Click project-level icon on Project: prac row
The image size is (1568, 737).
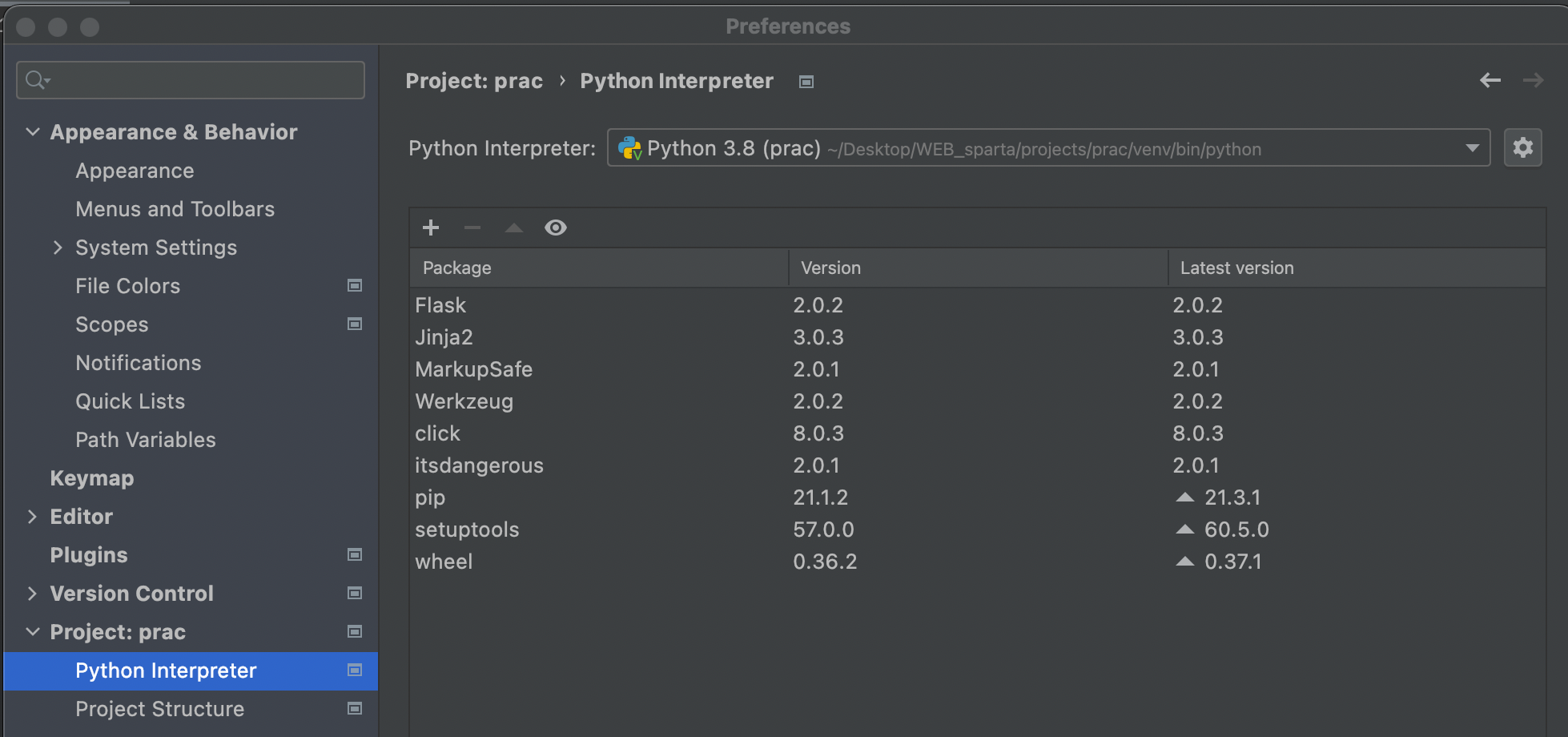[x=355, y=631]
